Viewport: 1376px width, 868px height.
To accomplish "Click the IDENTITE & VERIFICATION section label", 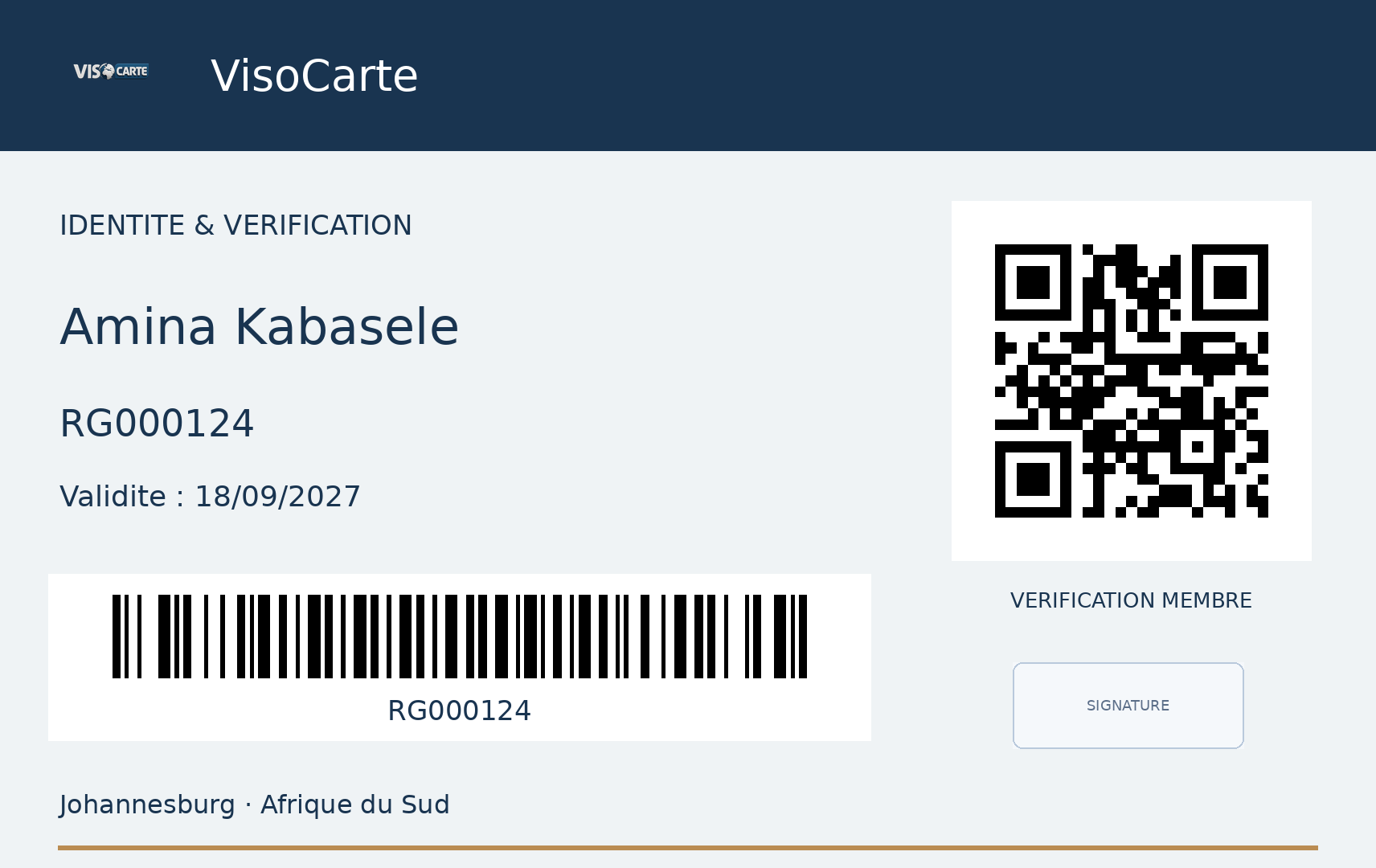I will pos(235,226).
